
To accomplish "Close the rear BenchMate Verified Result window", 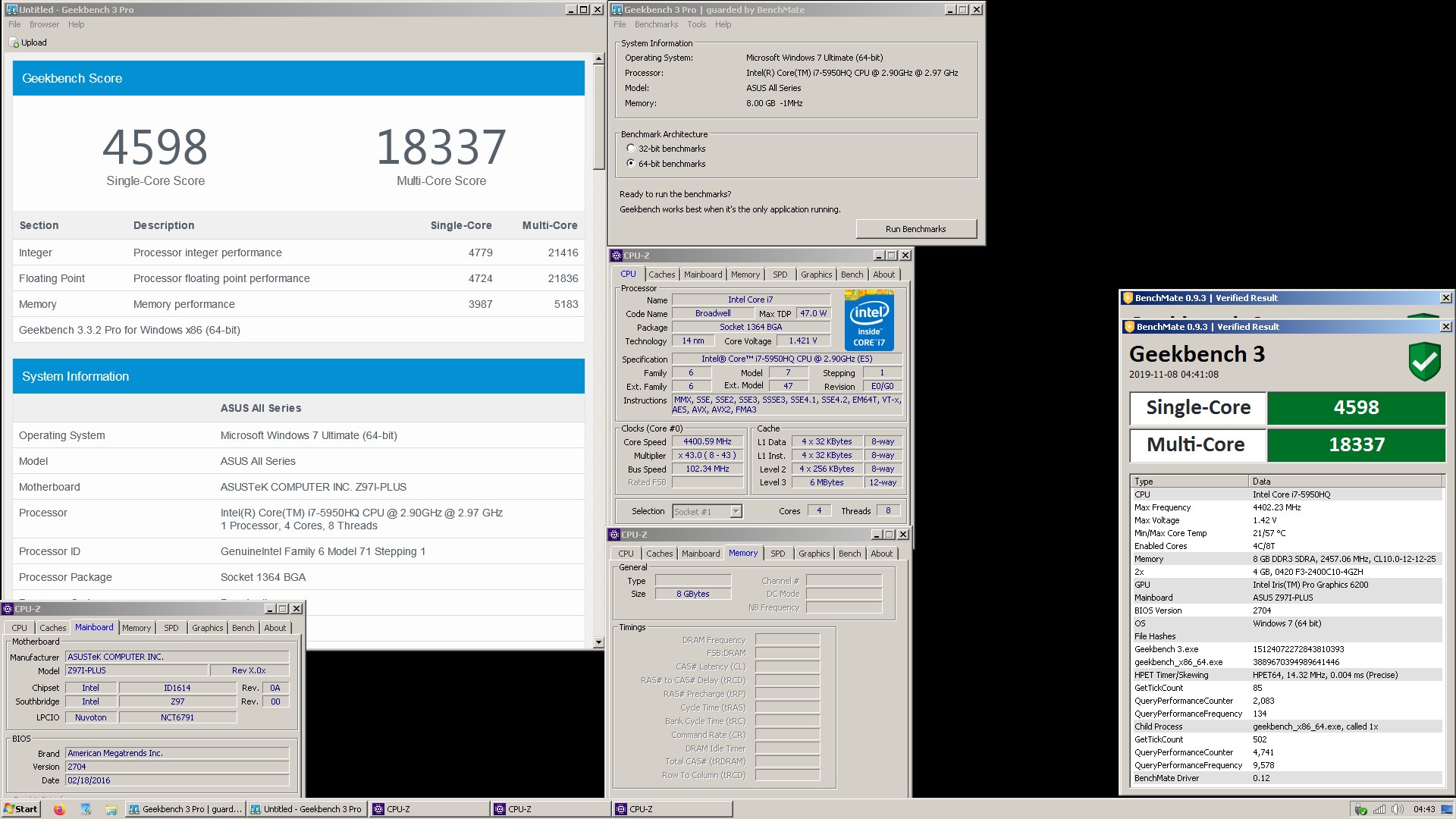I will [x=1445, y=298].
